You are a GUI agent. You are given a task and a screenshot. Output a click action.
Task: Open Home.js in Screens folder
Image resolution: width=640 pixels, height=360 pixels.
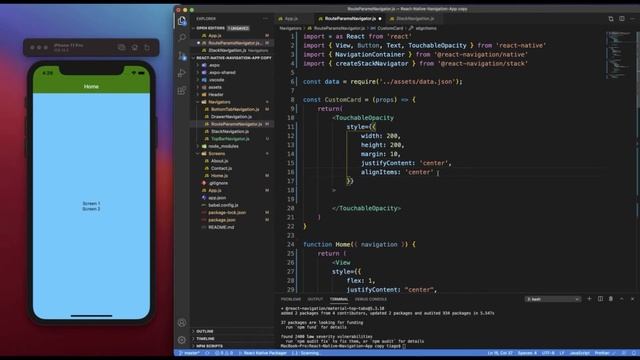220,176
